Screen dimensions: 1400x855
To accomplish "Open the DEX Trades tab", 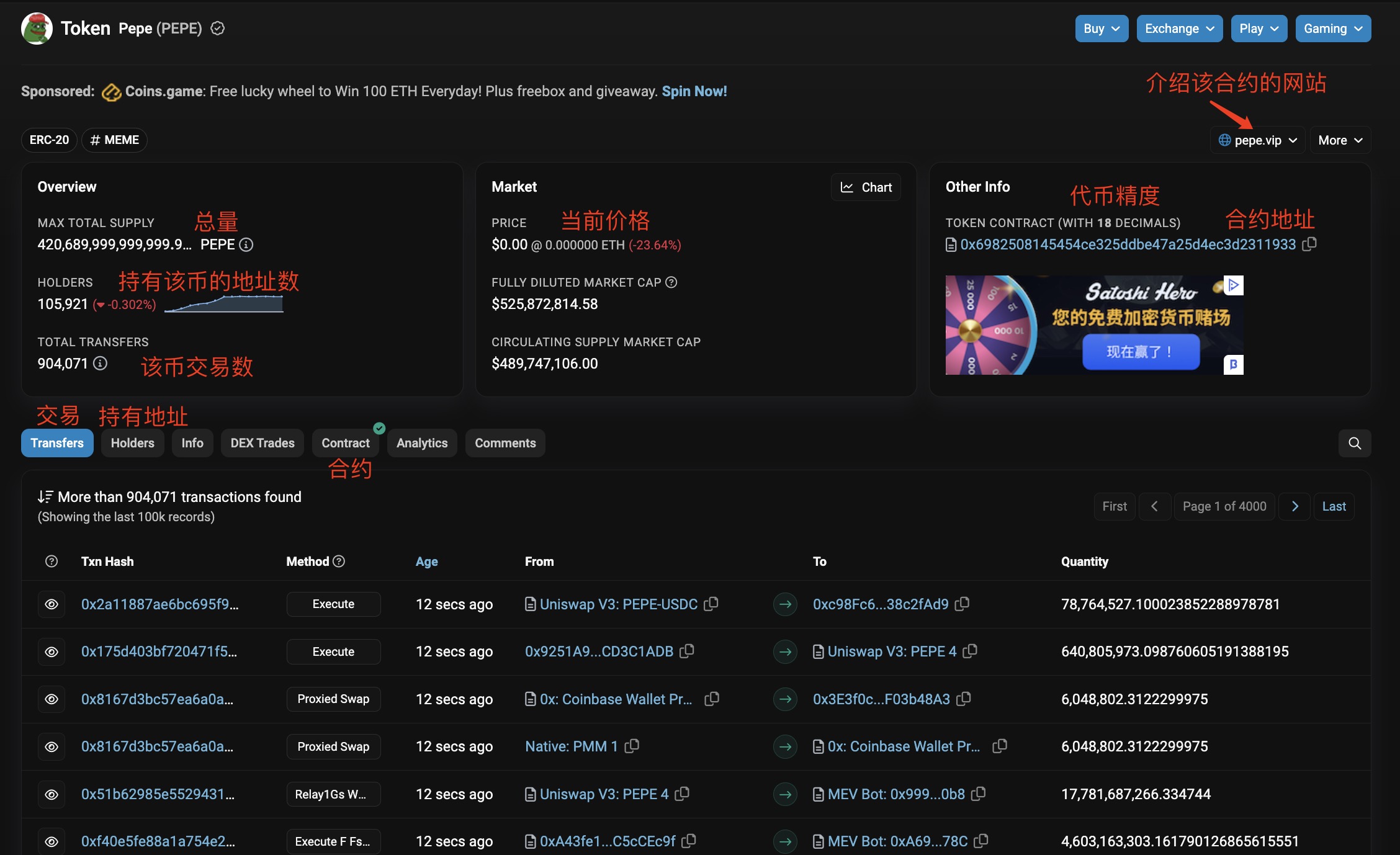I will [262, 443].
